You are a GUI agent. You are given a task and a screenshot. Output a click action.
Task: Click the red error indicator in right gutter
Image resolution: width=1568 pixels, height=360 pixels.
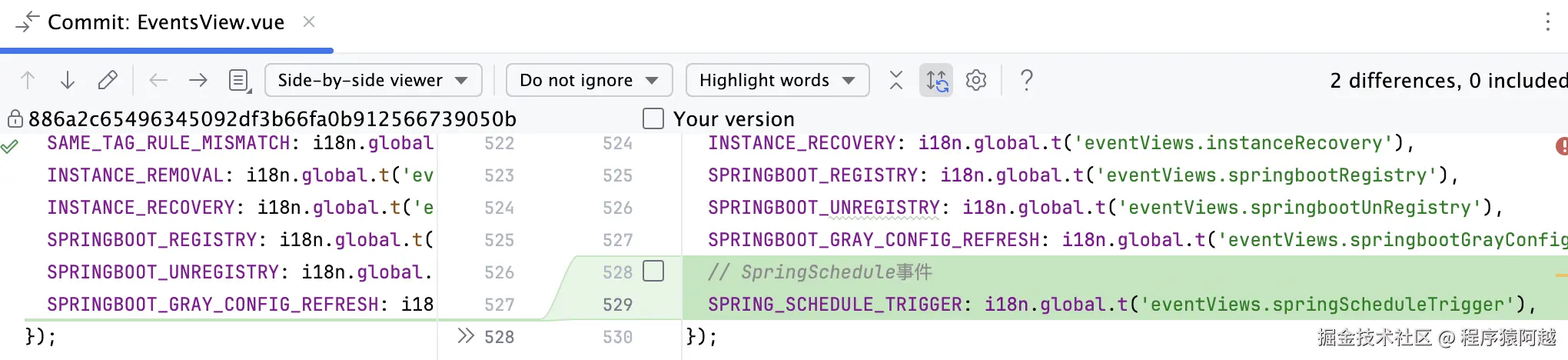pos(1560,145)
